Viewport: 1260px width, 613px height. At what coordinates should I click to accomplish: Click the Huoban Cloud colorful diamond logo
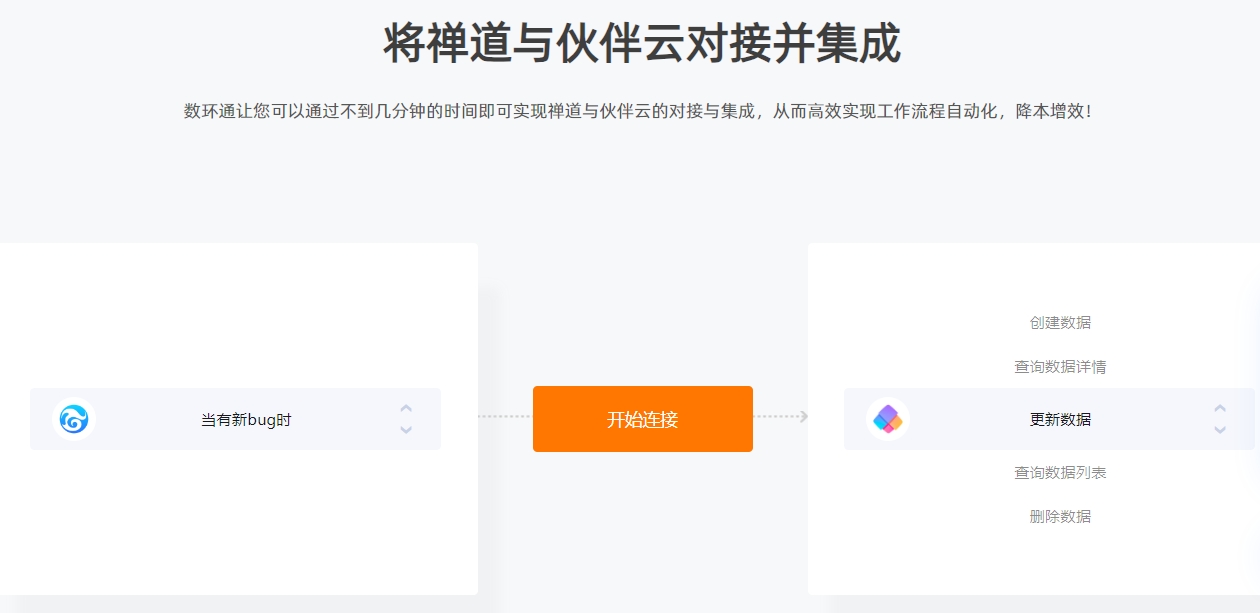coord(888,419)
